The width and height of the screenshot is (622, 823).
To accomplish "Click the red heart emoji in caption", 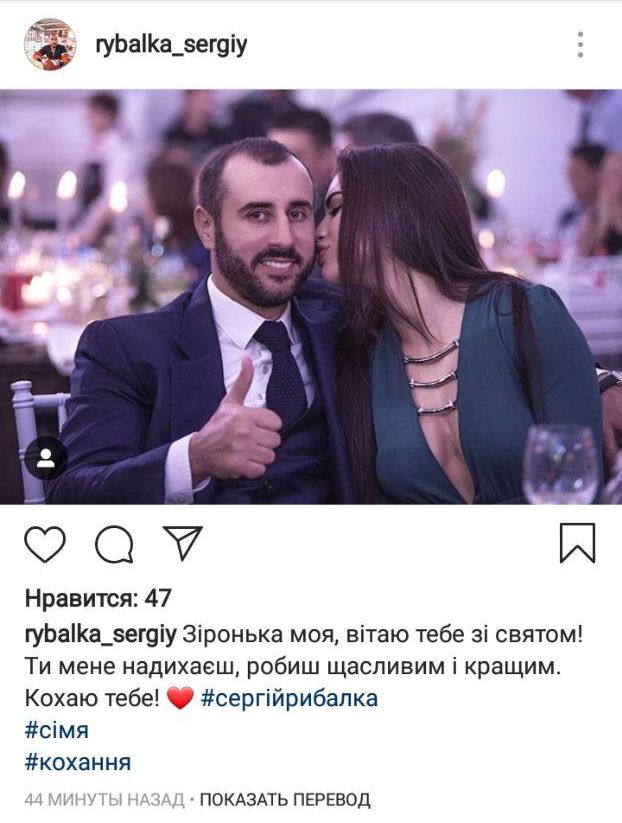I will coord(180,699).
